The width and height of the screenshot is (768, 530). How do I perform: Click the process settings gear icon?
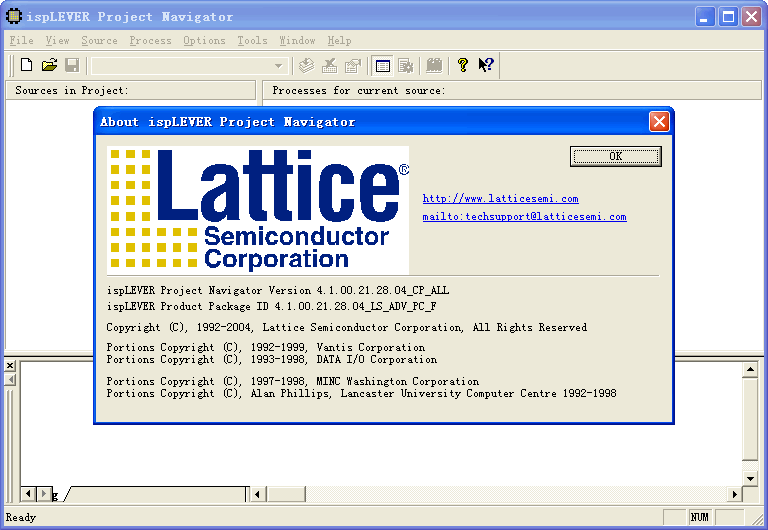(406, 65)
